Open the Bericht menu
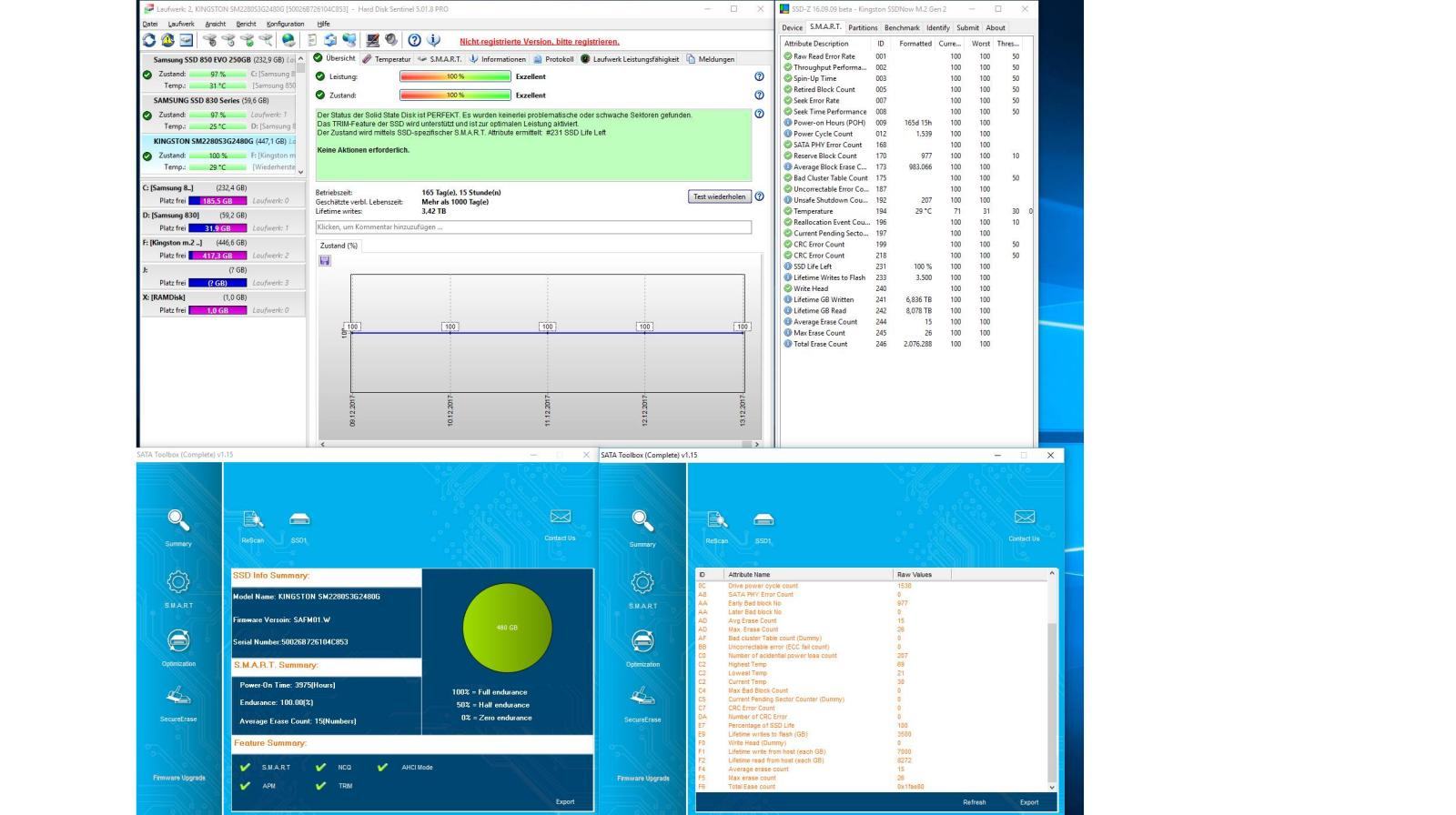 (x=246, y=24)
